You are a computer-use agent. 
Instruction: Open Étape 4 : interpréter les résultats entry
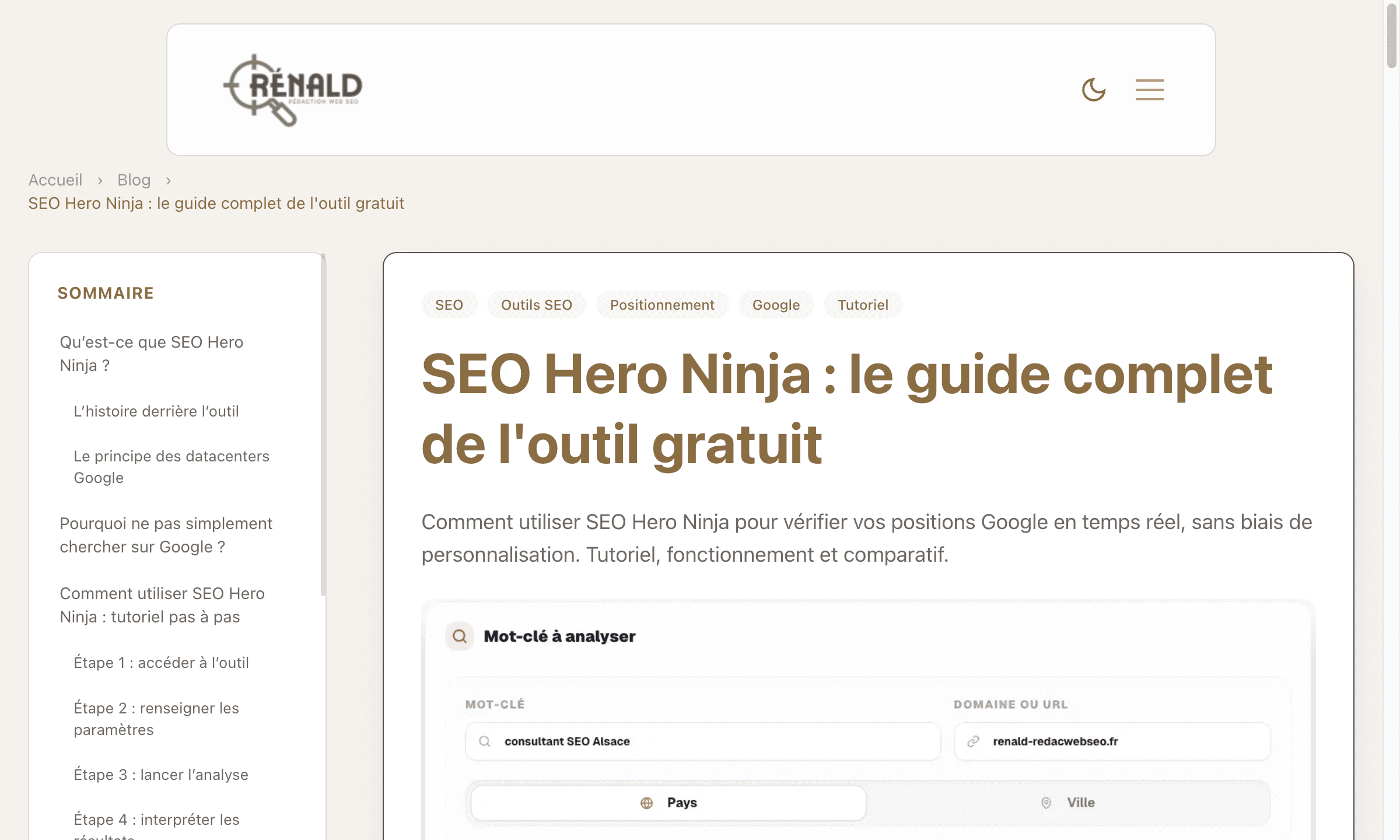point(156,819)
